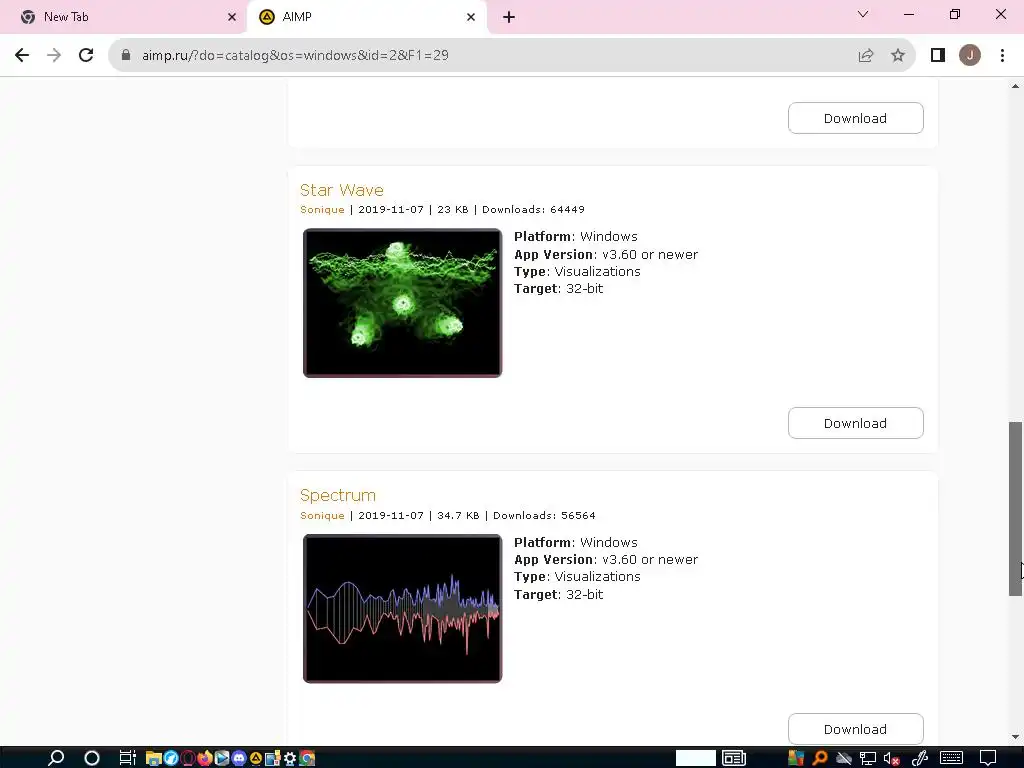Switch to the New Tab tab

(x=123, y=17)
